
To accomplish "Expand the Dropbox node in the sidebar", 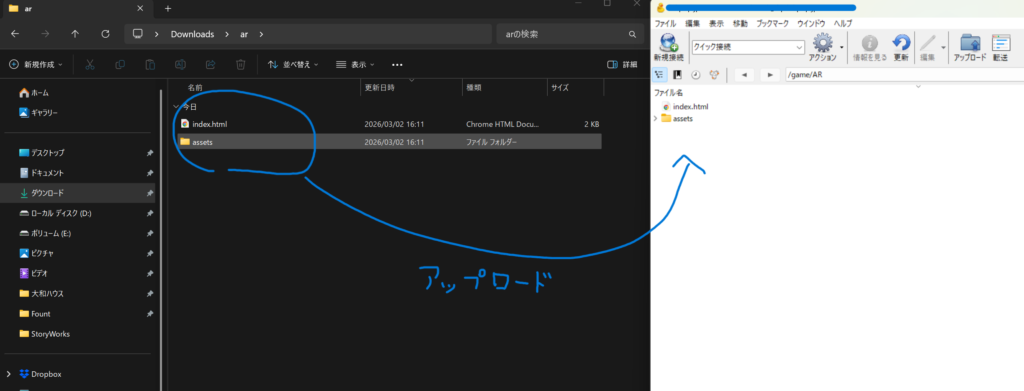I will click(8, 374).
